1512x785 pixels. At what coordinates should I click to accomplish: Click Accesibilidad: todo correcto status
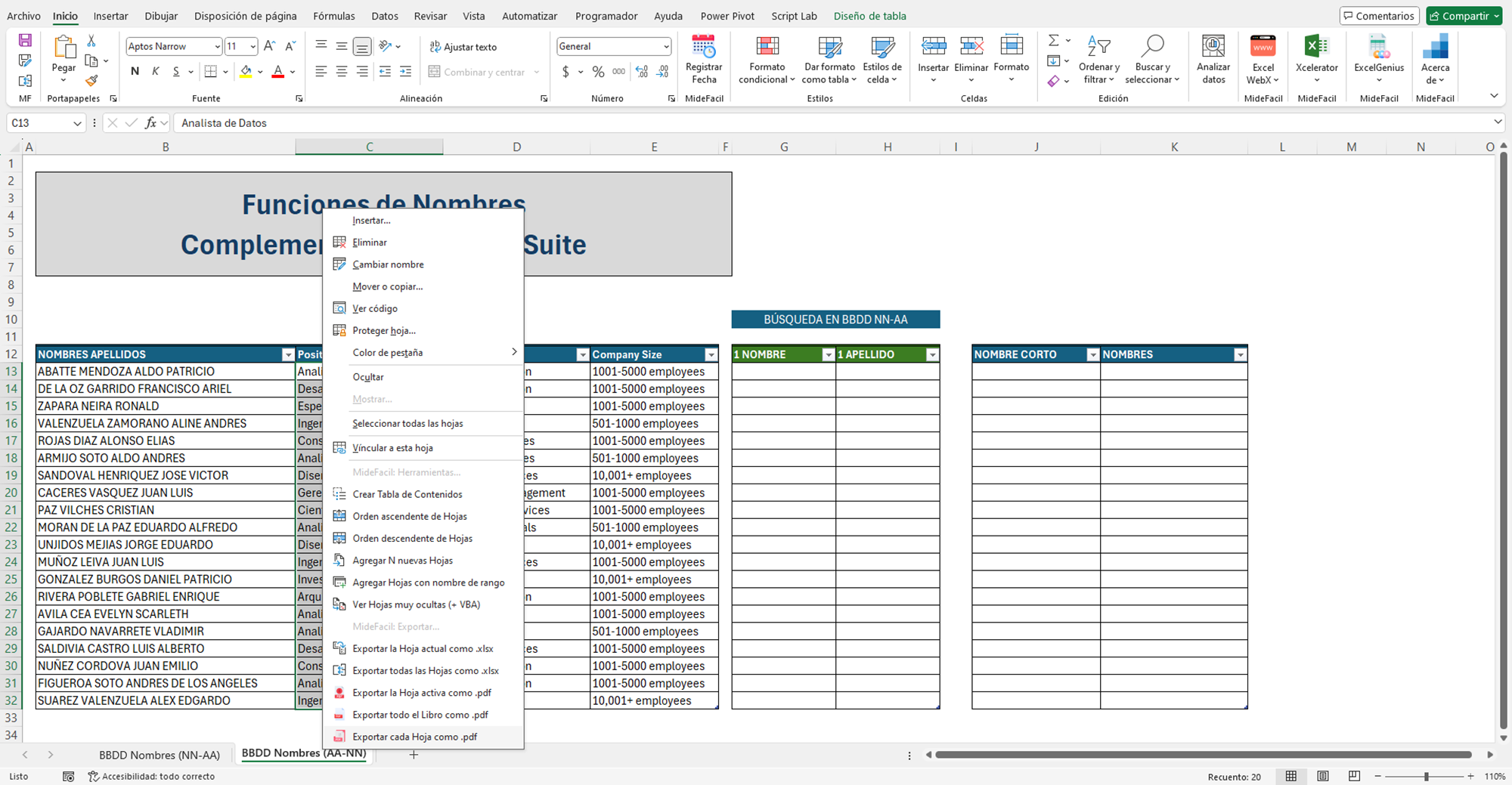pyautogui.click(x=151, y=776)
